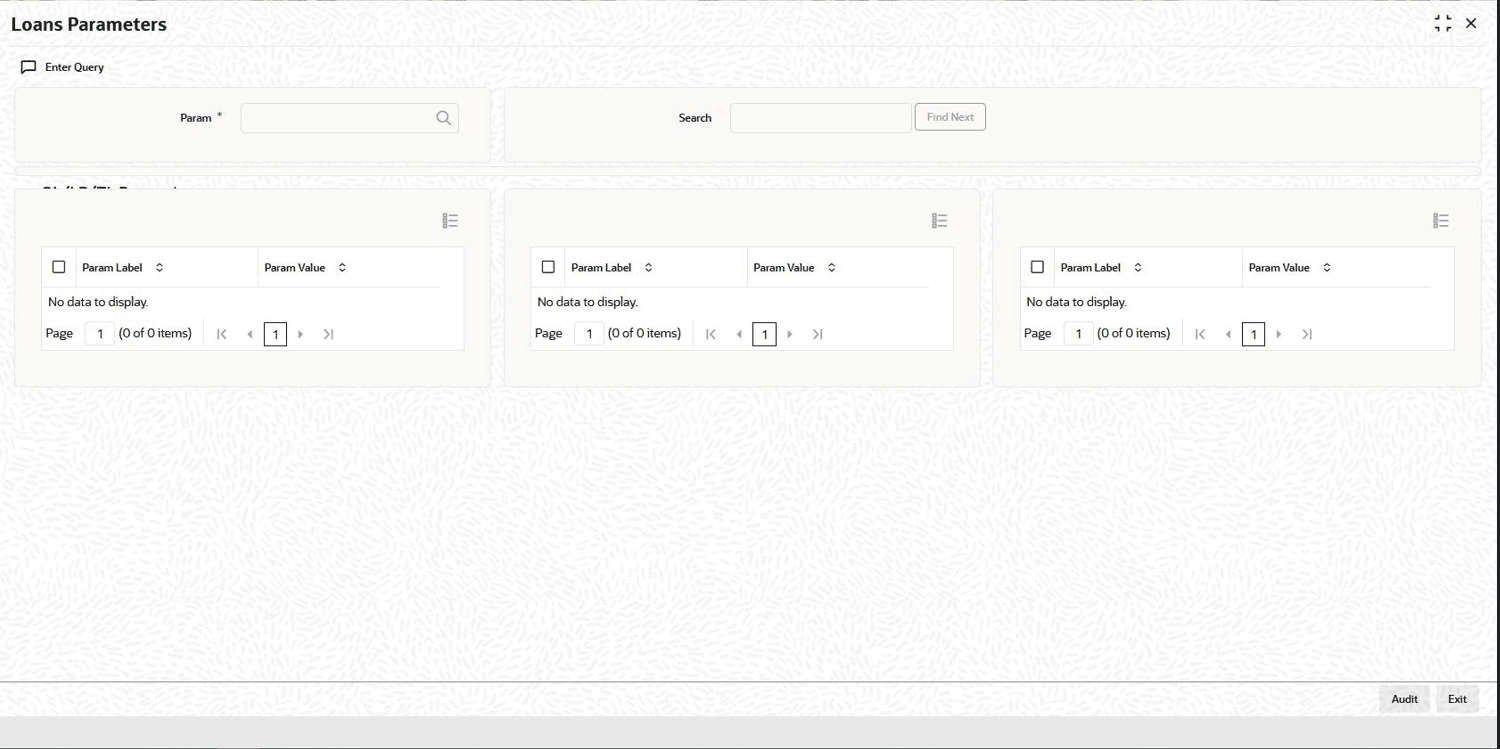Sort Param Label column in right grid
Image resolution: width=1500 pixels, height=749 pixels.
coord(1137,268)
